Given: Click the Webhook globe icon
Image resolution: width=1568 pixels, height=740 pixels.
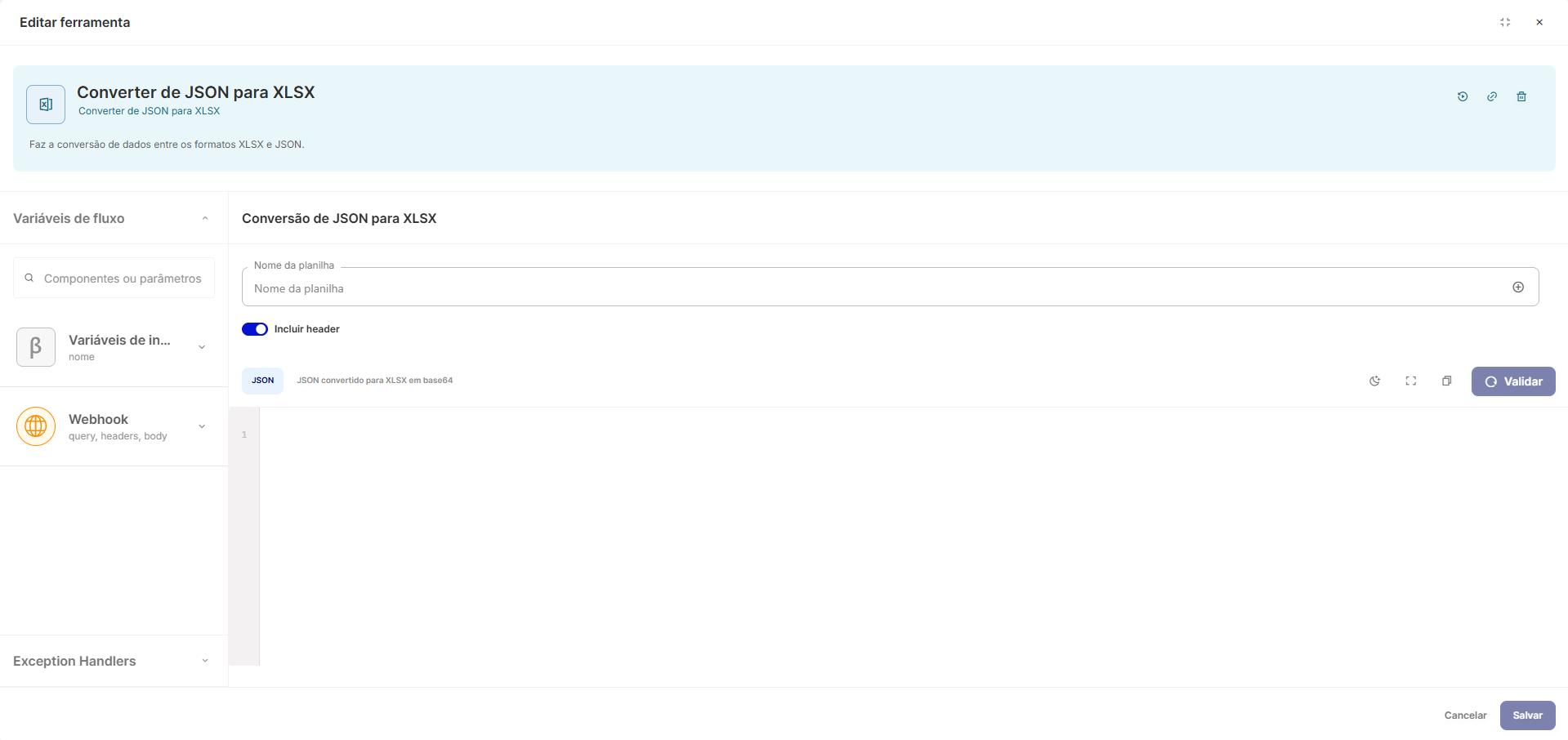Looking at the screenshot, I should pyautogui.click(x=36, y=426).
